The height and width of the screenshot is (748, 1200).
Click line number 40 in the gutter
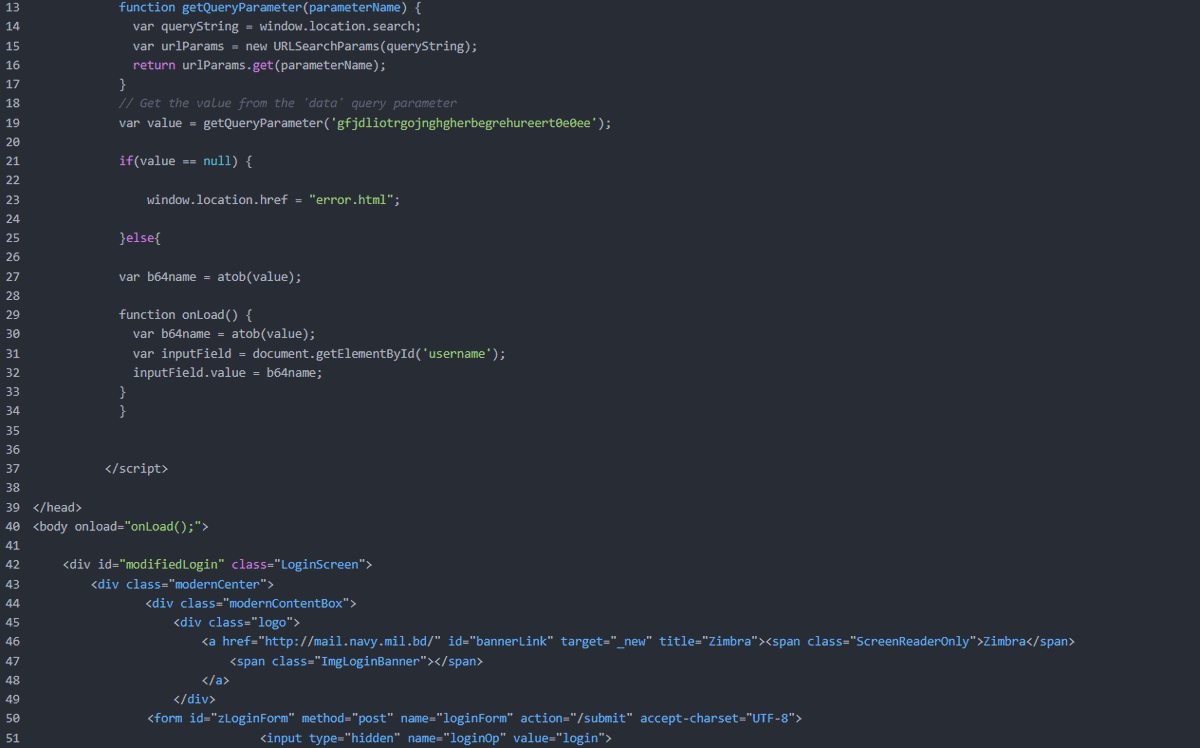[x=12, y=527]
